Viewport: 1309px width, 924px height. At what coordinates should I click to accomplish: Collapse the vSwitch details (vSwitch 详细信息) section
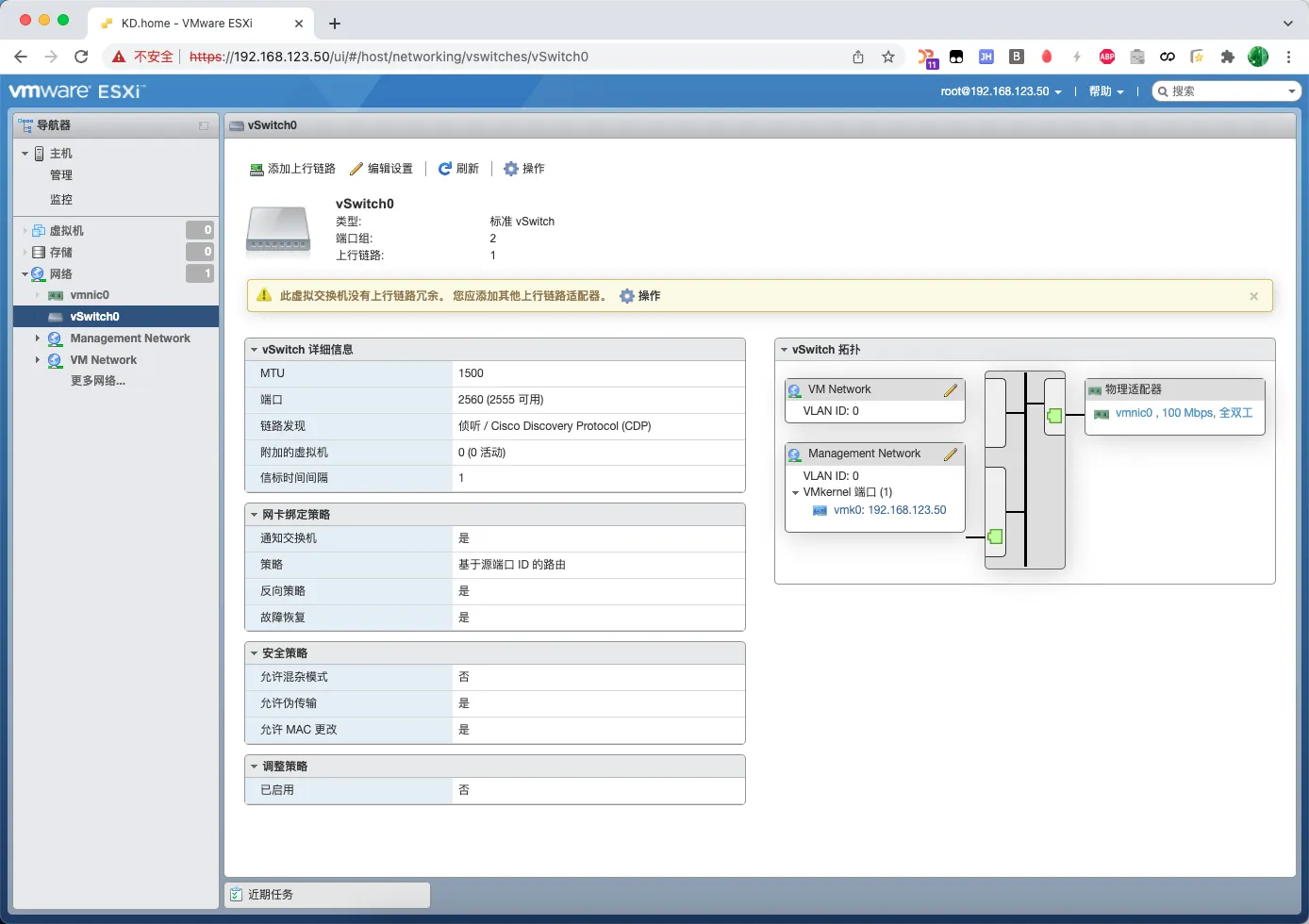tap(254, 350)
